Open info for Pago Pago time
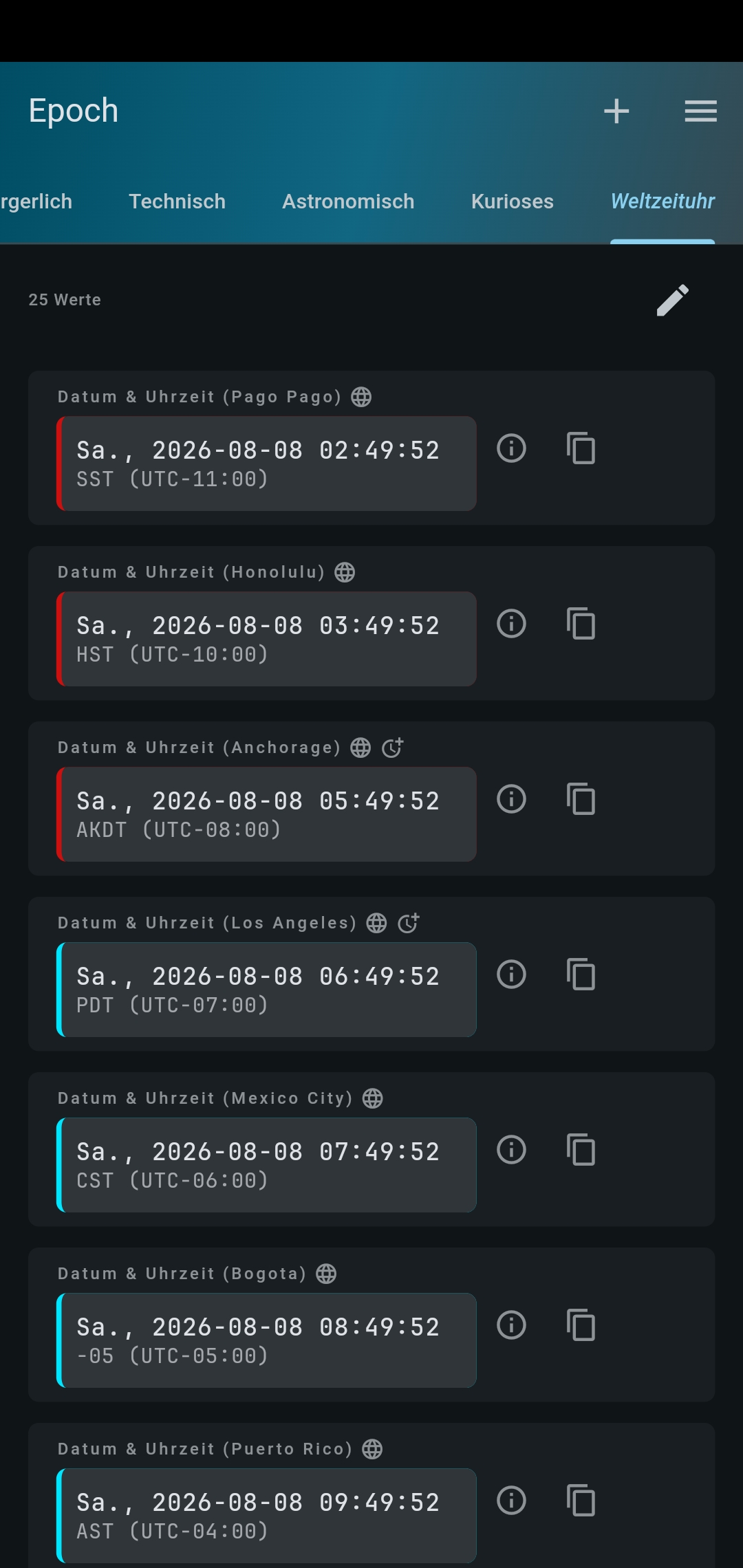 [511, 448]
